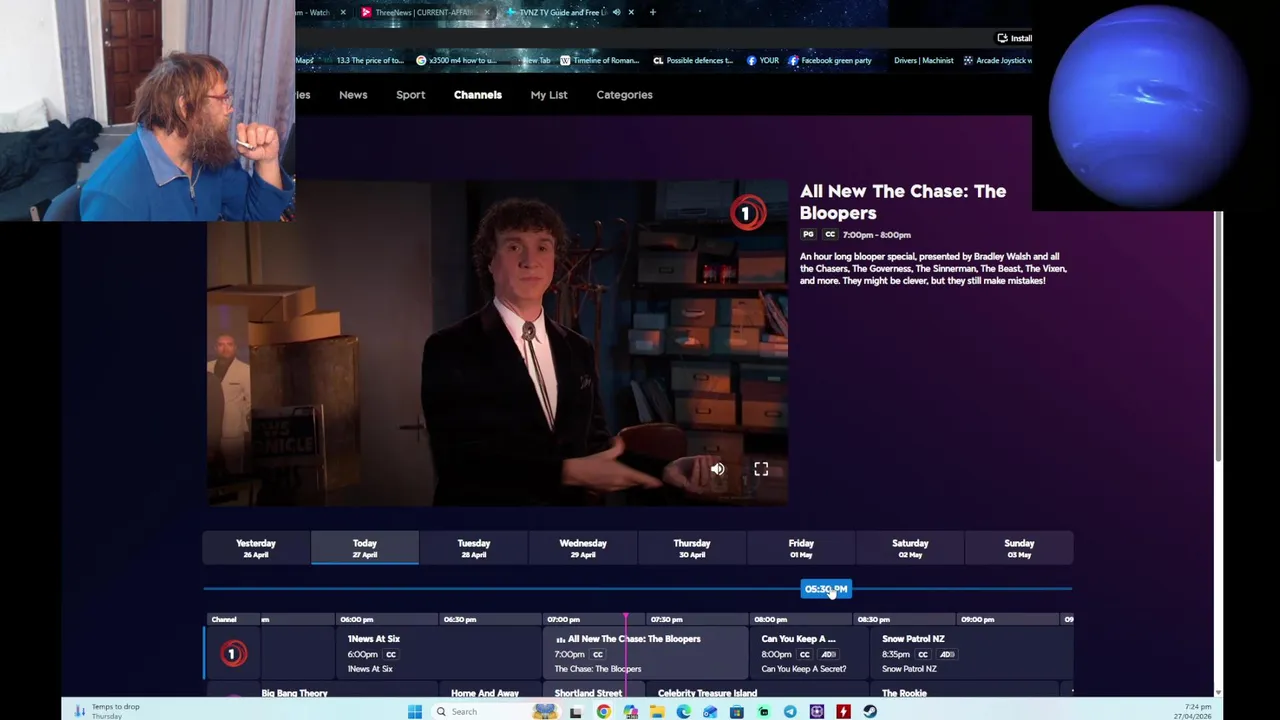Image resolution: width=1280 pixels, height=720 pixels.
Task: Open the Wikipedia Timeline of Roman bookmark
Action: pyautogui.click(x=599, y=60)
